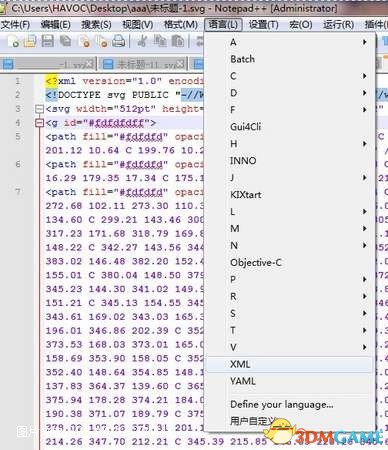Open the 文件(F) menu
This screenshot has width=388, height=450.
tap(15, 25)
